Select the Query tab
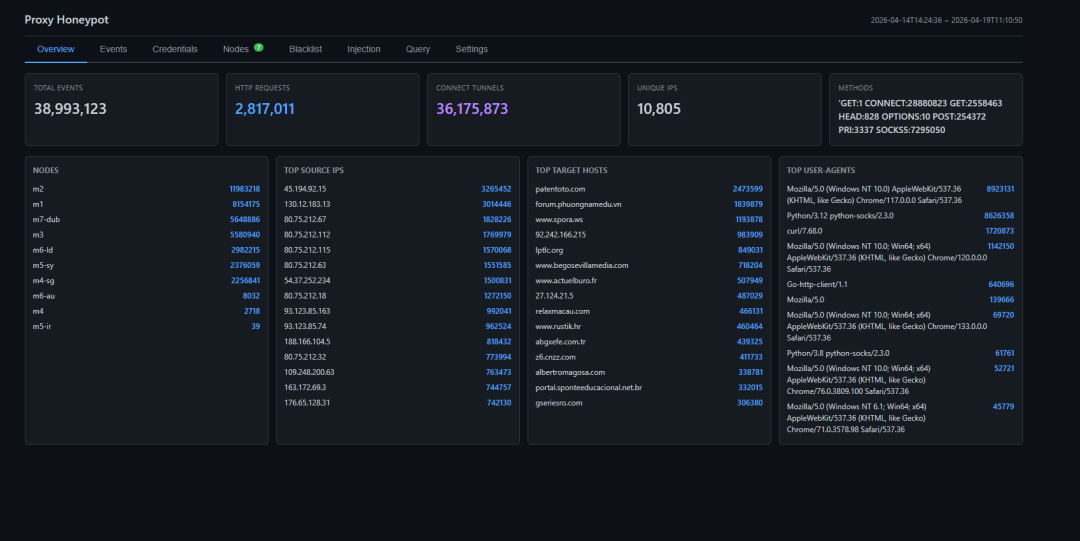The height and width of the screenshot is (541, 1080). 417,49
